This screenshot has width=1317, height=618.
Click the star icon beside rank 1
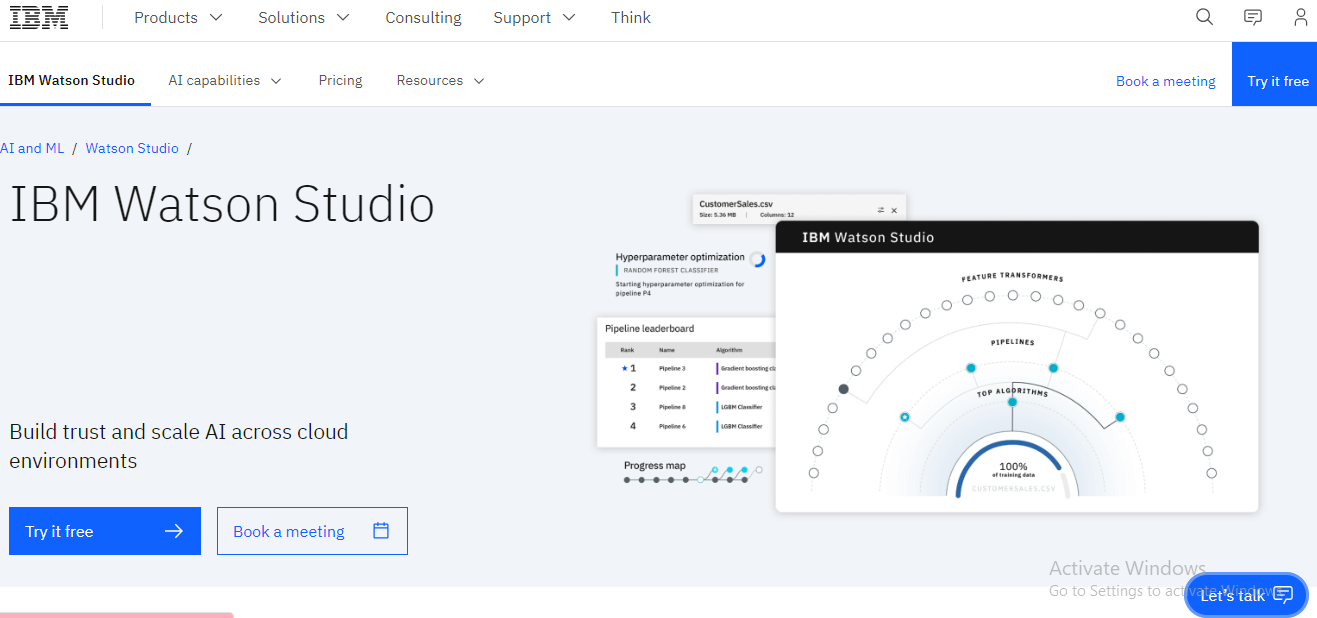[624, 368]
